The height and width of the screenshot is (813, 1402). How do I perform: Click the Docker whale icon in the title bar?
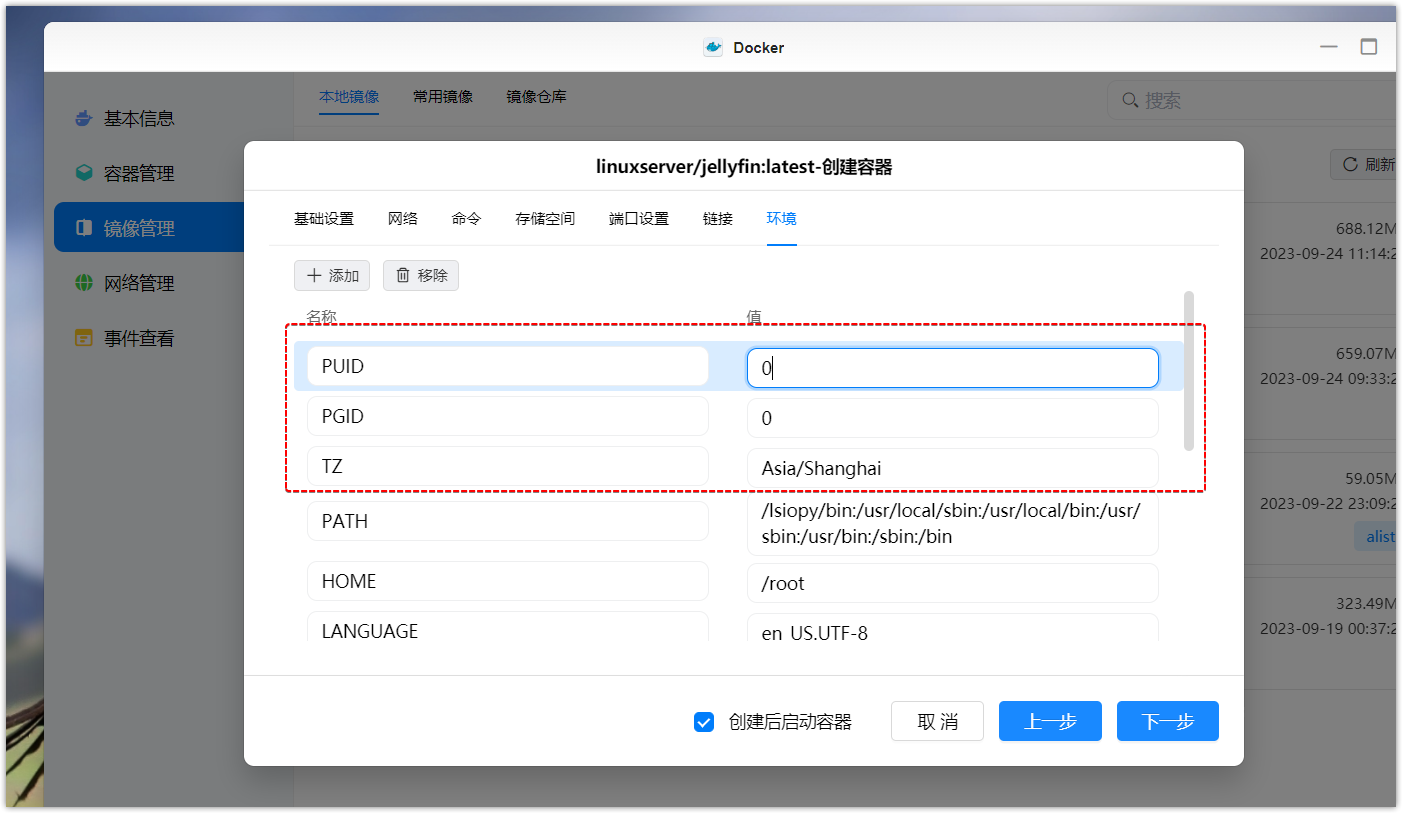[x=713, y=47]
